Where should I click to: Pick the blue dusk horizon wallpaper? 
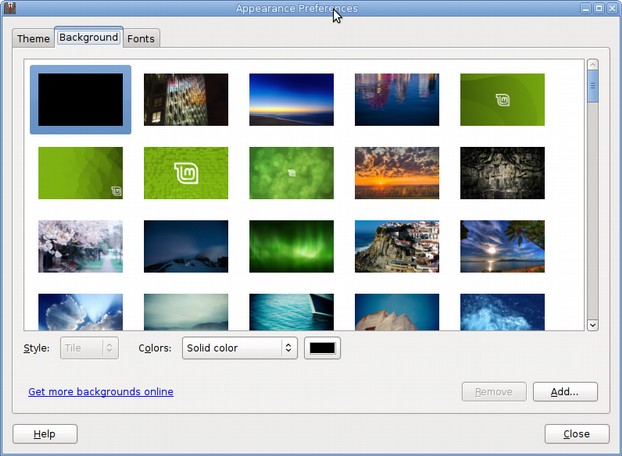pyautogui.click(x=292, y=100)
